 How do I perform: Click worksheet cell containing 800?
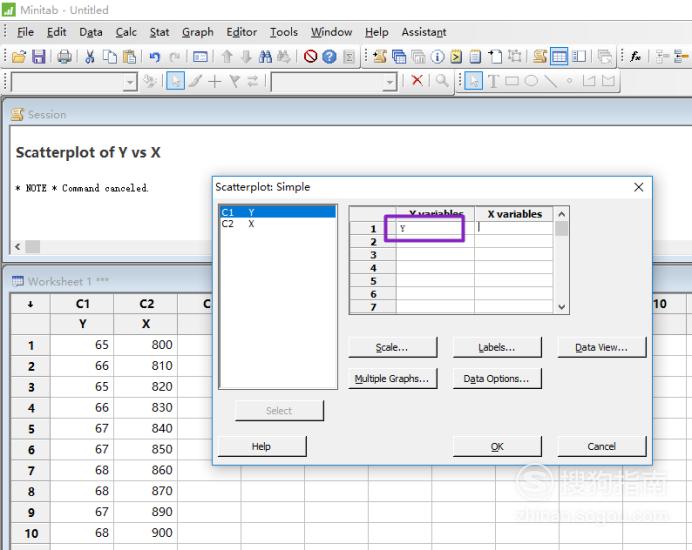(146, 345)
